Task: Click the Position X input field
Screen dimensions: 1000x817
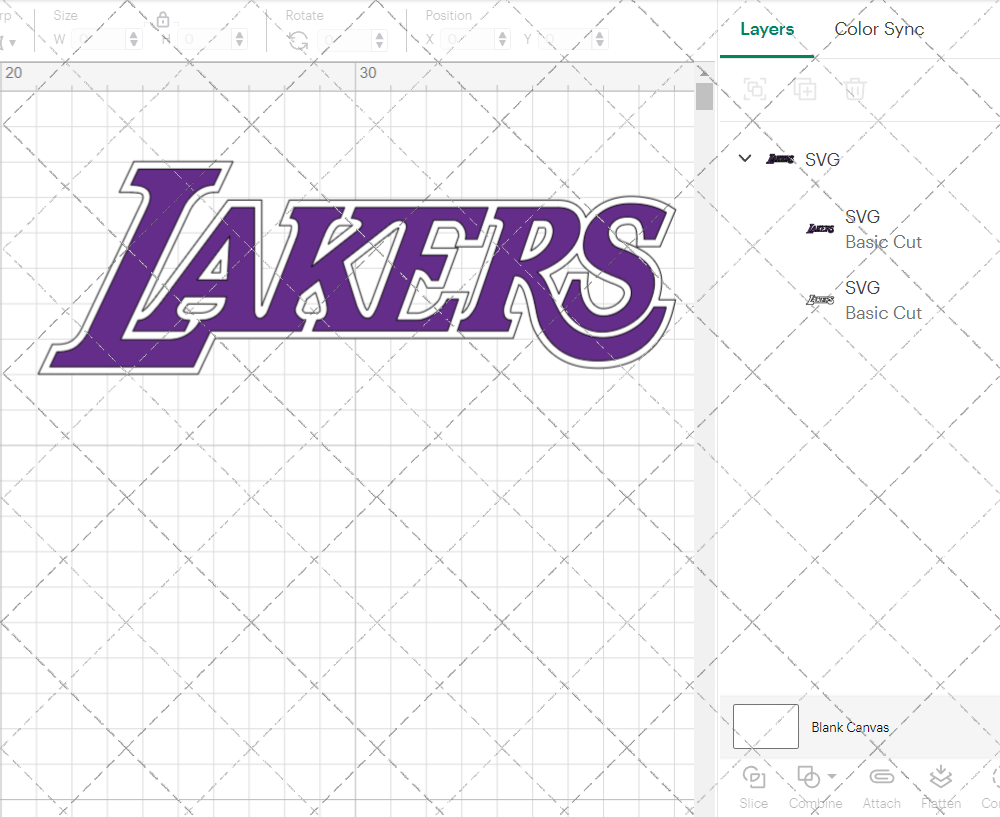Action: pyautogui.click(x=468, y=40)
